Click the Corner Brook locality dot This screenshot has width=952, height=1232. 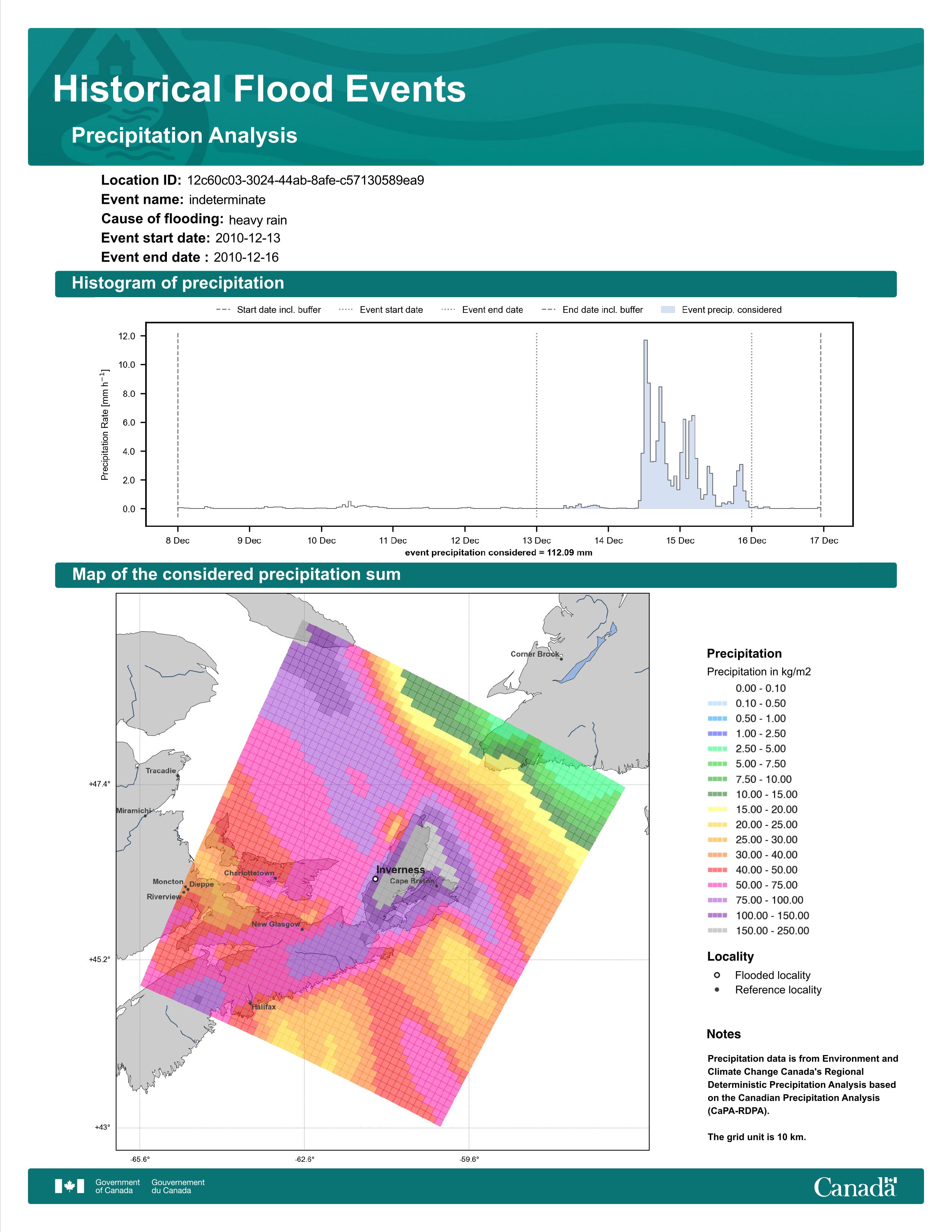[561, 659]
